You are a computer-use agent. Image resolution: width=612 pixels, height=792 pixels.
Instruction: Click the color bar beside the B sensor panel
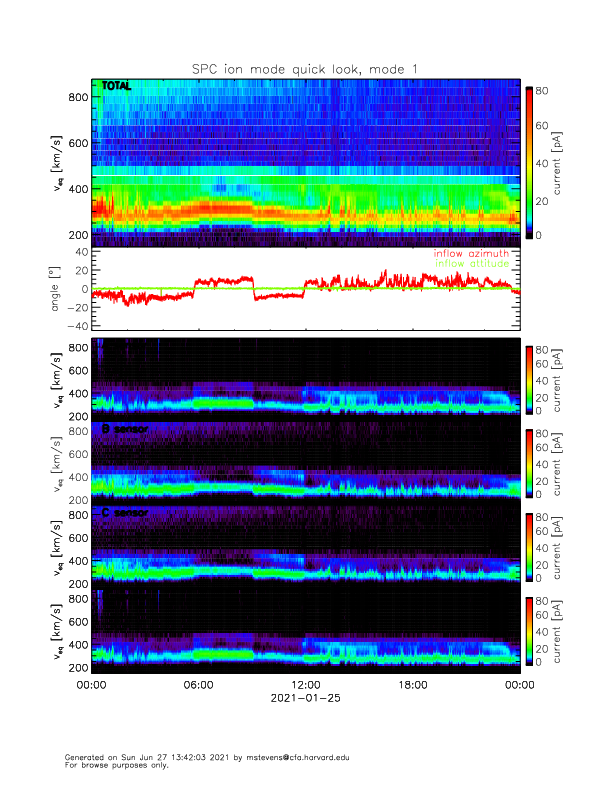click(529, 463)
